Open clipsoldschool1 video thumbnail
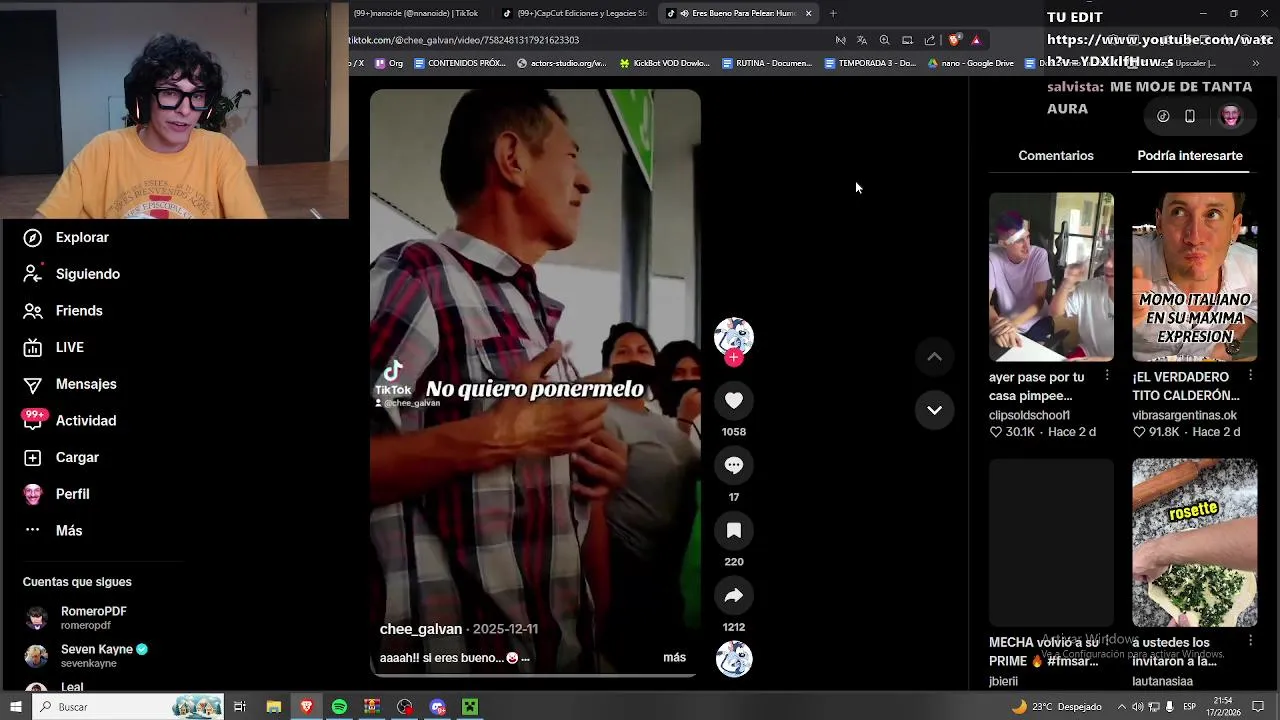The height and width of the screenshot is (720, 1280). pyautogui.click(x=1051, y=277)
